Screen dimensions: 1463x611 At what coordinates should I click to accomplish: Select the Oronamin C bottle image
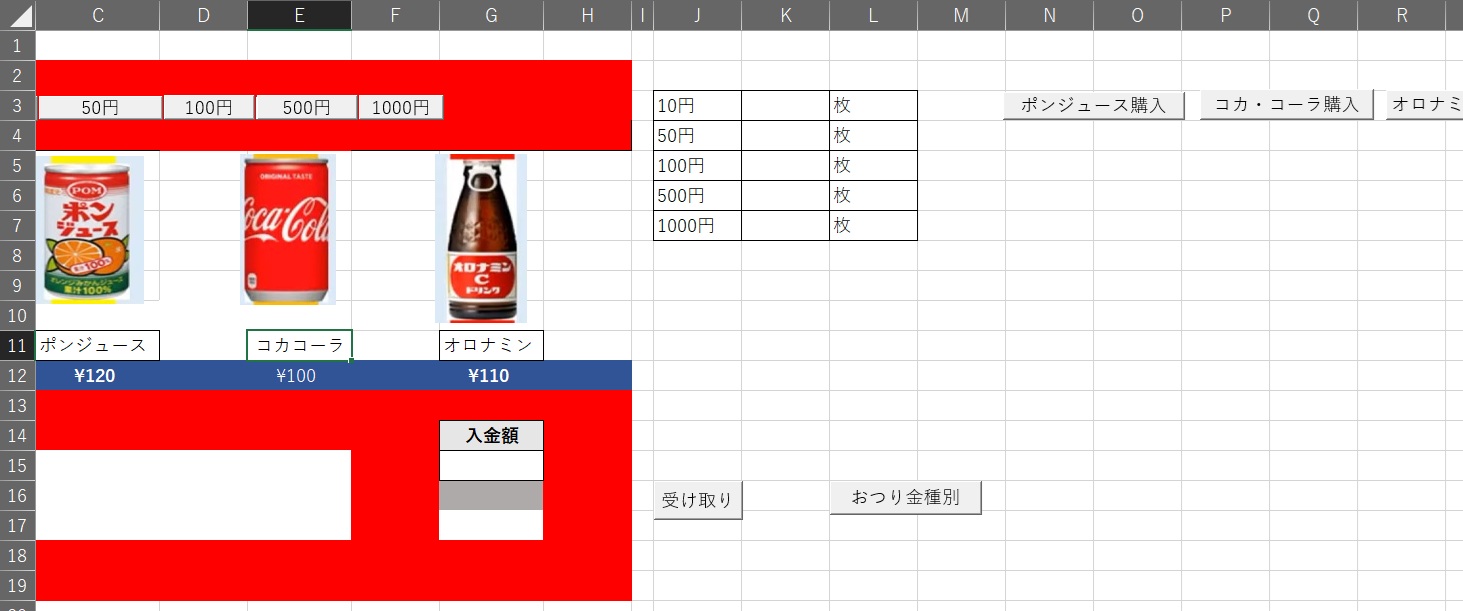coord(481,238)
